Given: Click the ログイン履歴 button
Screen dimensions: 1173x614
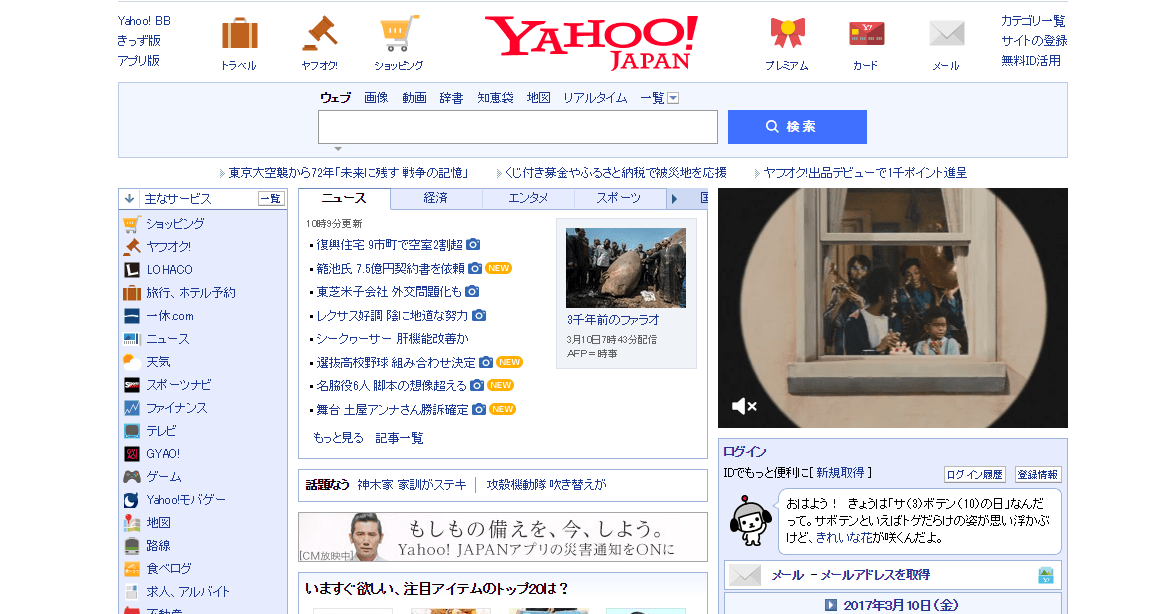Looking at the screenshot, I should click(975, 474).
